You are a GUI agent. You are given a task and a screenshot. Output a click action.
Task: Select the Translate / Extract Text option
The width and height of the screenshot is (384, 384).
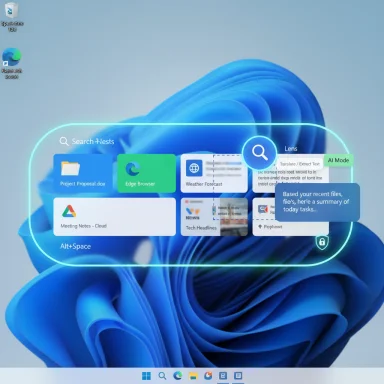(300, 164)
